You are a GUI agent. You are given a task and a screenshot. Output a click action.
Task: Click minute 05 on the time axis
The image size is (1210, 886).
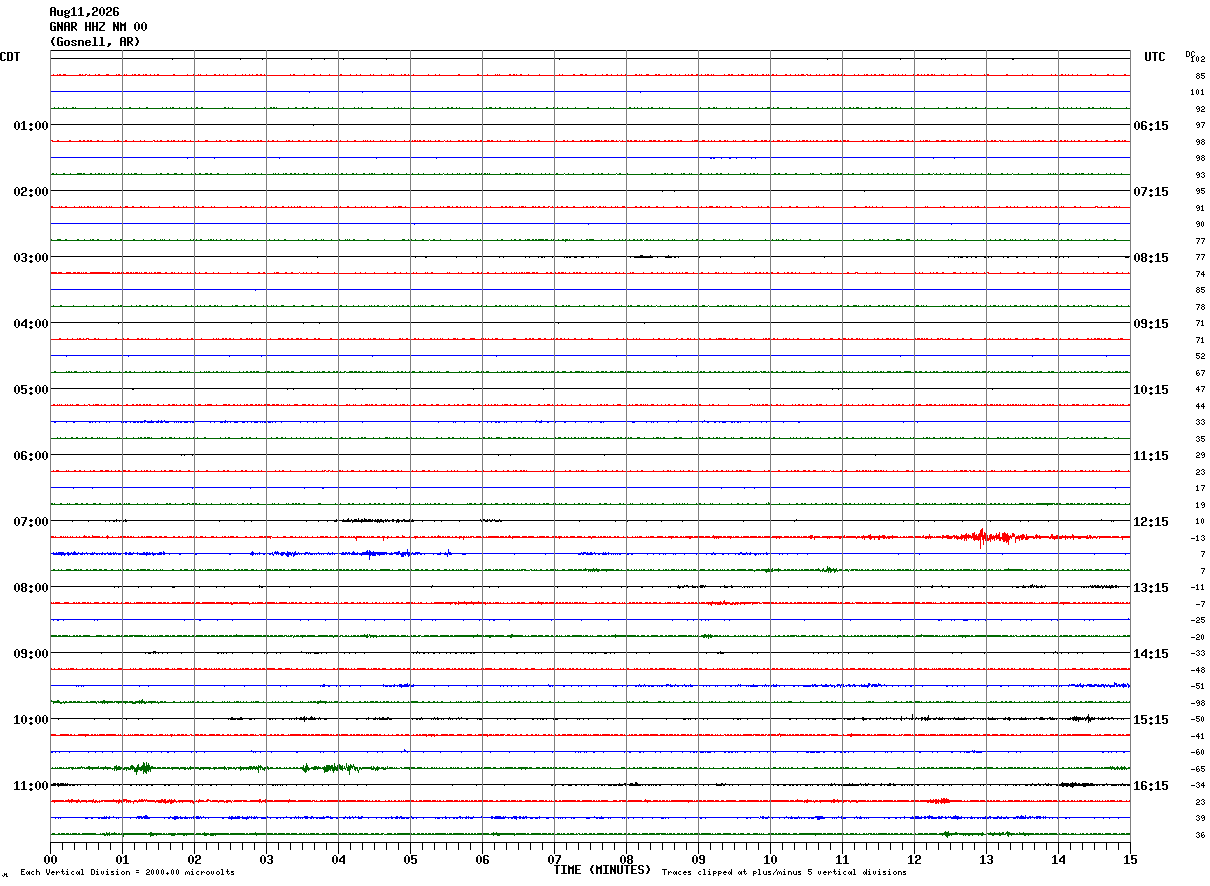pos(410,859)
